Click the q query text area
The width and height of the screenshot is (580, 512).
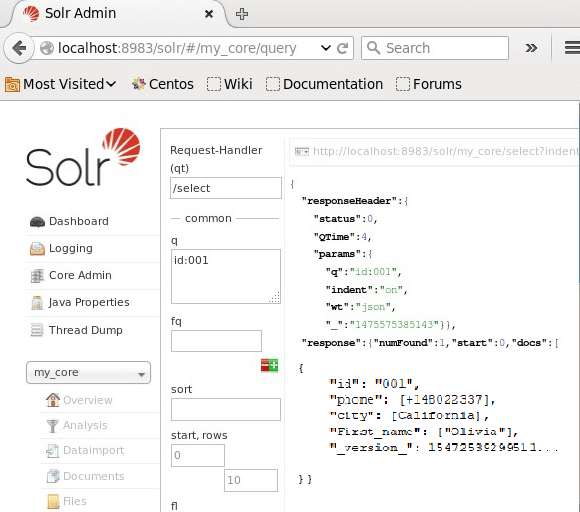click(x=226, y=276)
